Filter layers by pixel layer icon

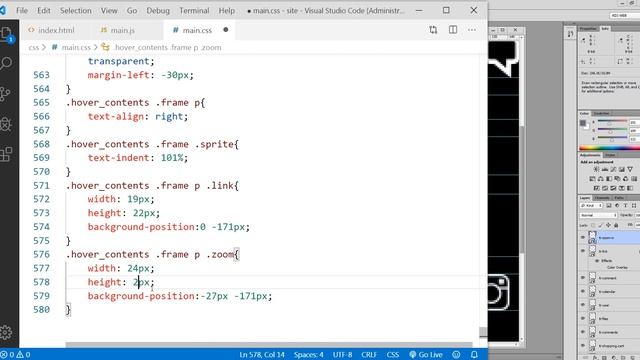[x=609, y=205]
